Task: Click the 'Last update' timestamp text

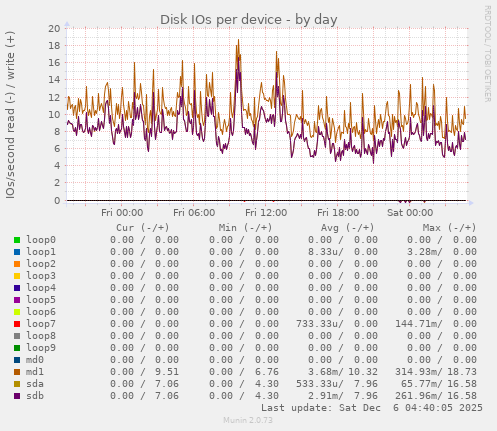Action: pyautogui.click(x=372, y=408)
